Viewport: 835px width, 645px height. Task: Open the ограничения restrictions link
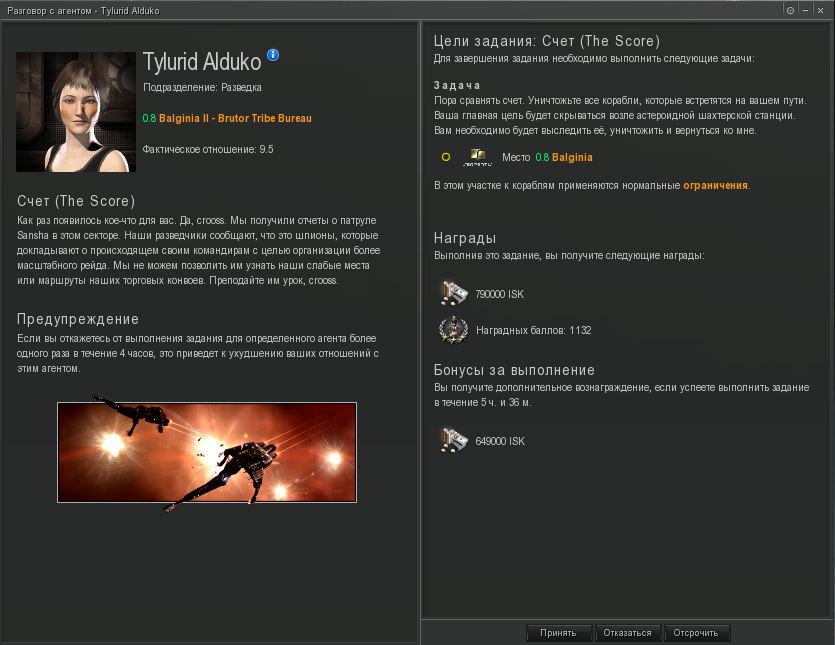tap(715, 185)
